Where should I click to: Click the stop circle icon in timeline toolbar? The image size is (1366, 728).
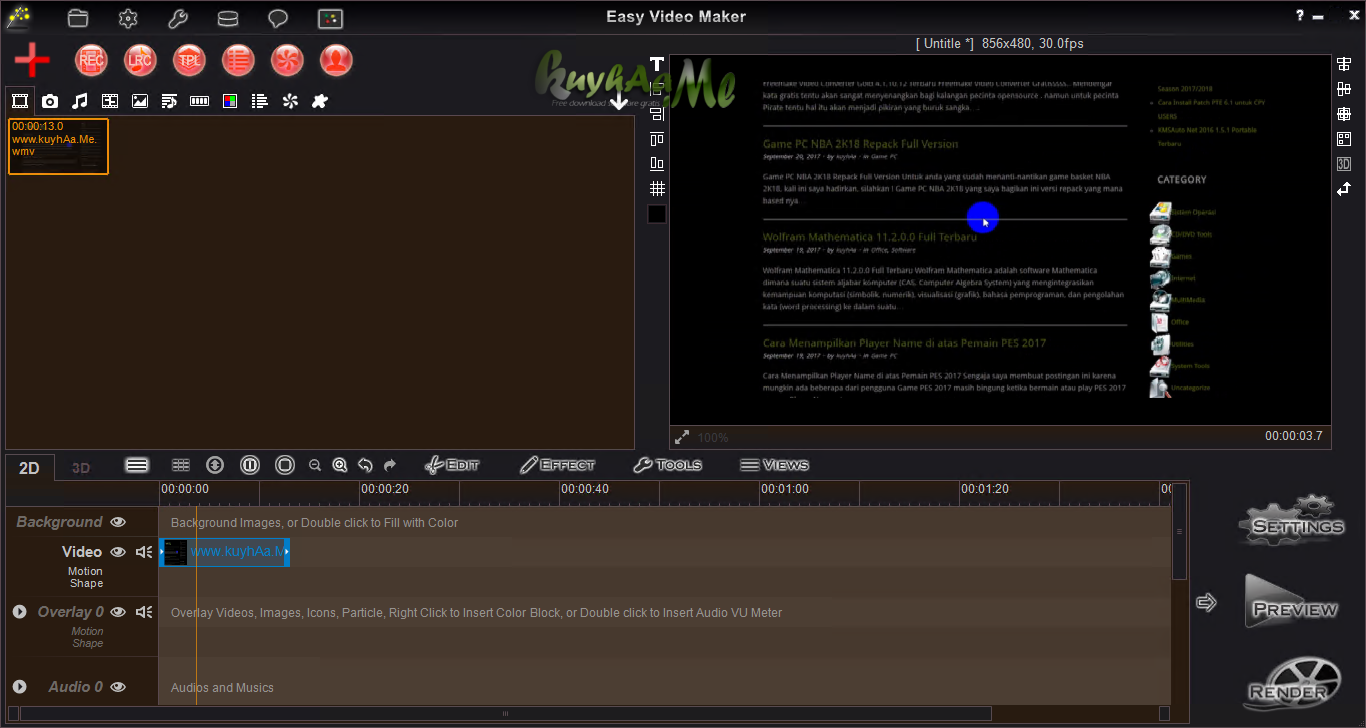tap(285, 465)
